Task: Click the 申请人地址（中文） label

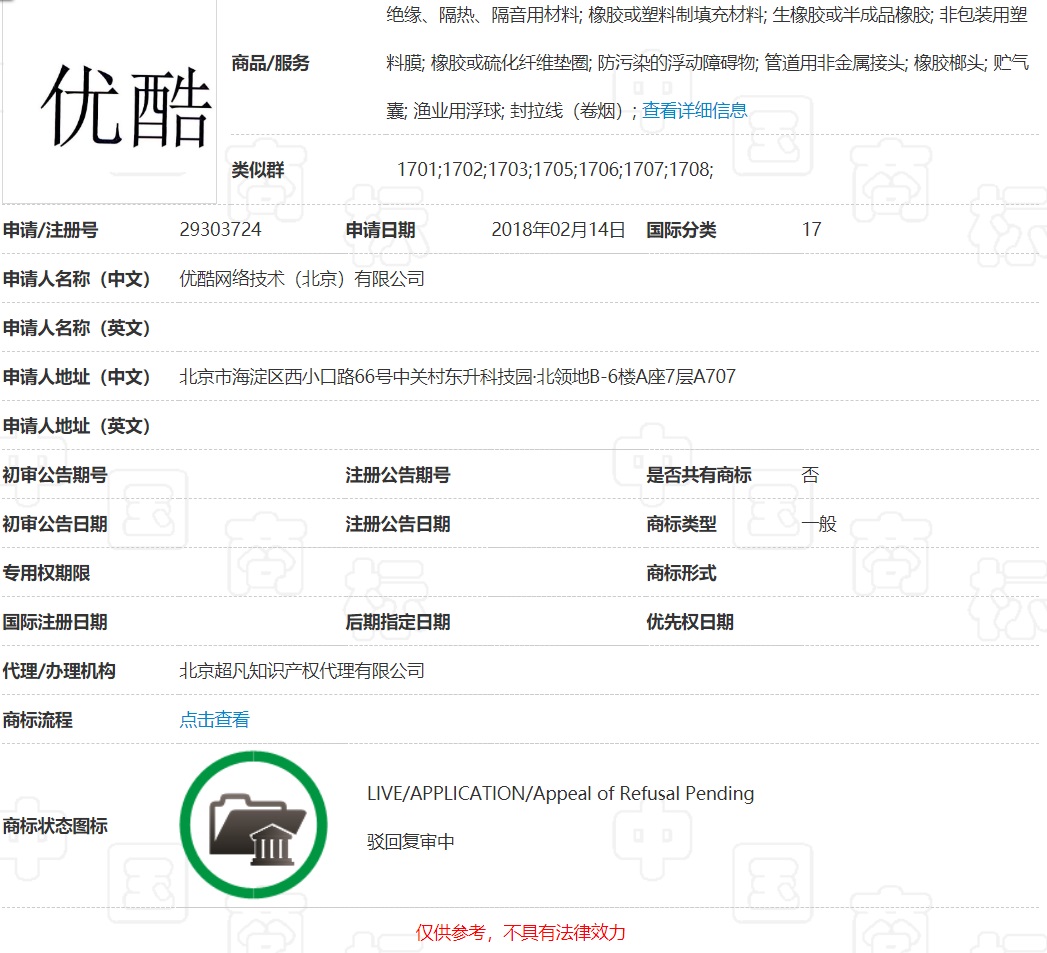Action: [x=76, y=377]
